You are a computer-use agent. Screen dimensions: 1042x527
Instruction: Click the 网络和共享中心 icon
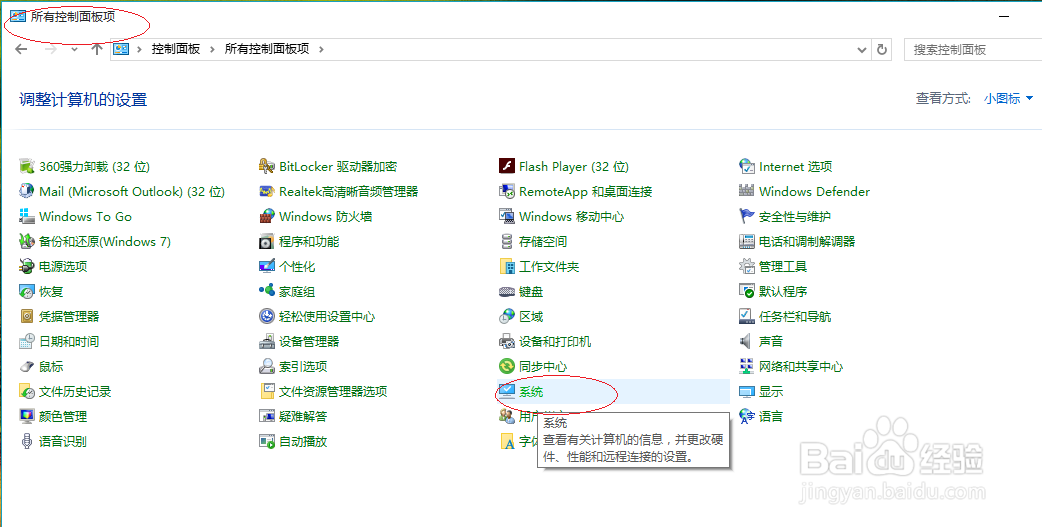pyautogui.click(x=747, y=366)
